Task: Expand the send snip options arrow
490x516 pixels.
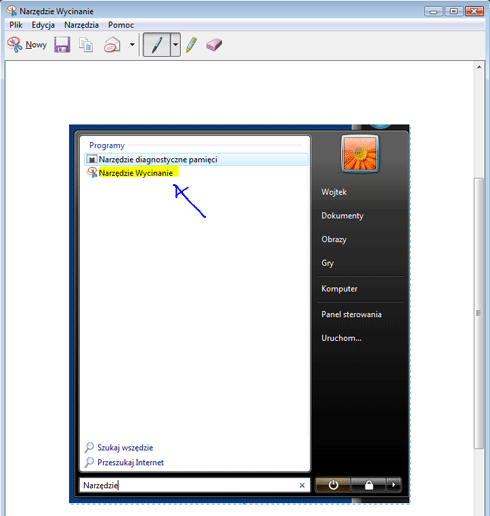Action: 132,44
